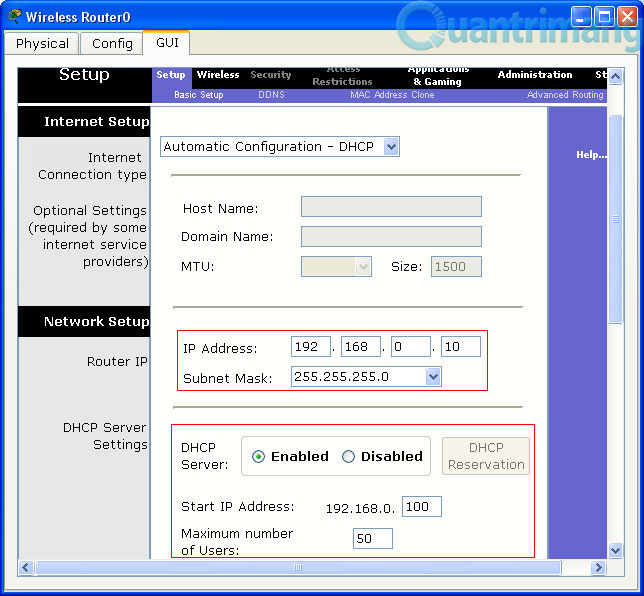
Task: Click third IP octet field 0
Action: [x=411, y=347]
